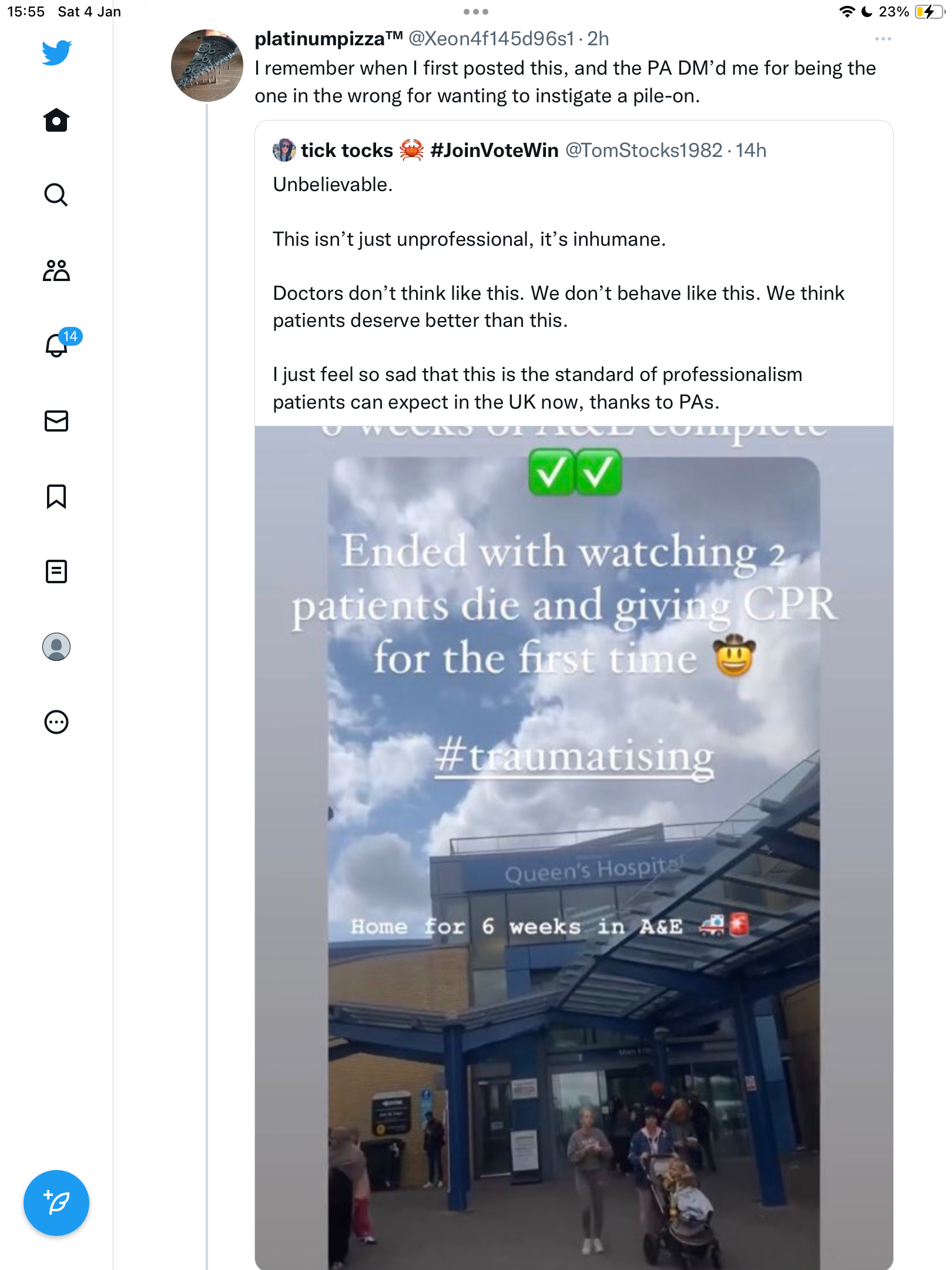Open Profile avatar icon in sidebar

tap(56, 647)
